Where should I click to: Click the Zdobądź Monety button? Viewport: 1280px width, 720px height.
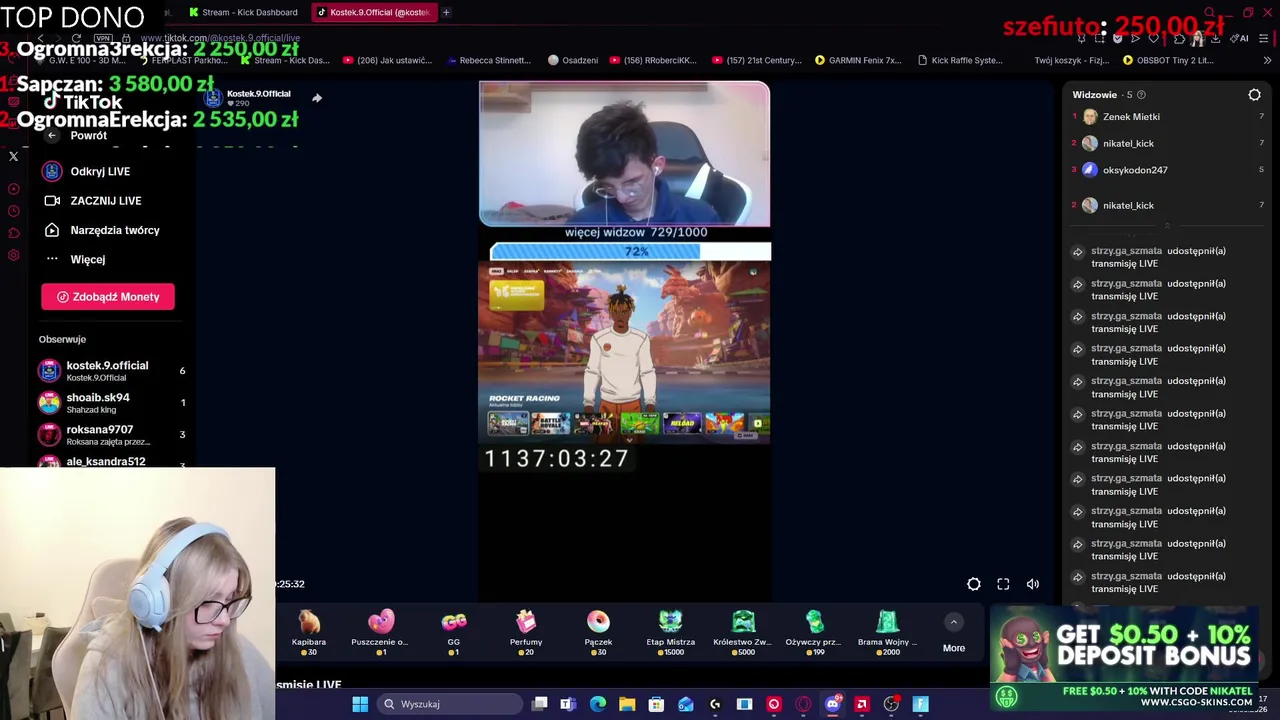(x=108, y=297)
